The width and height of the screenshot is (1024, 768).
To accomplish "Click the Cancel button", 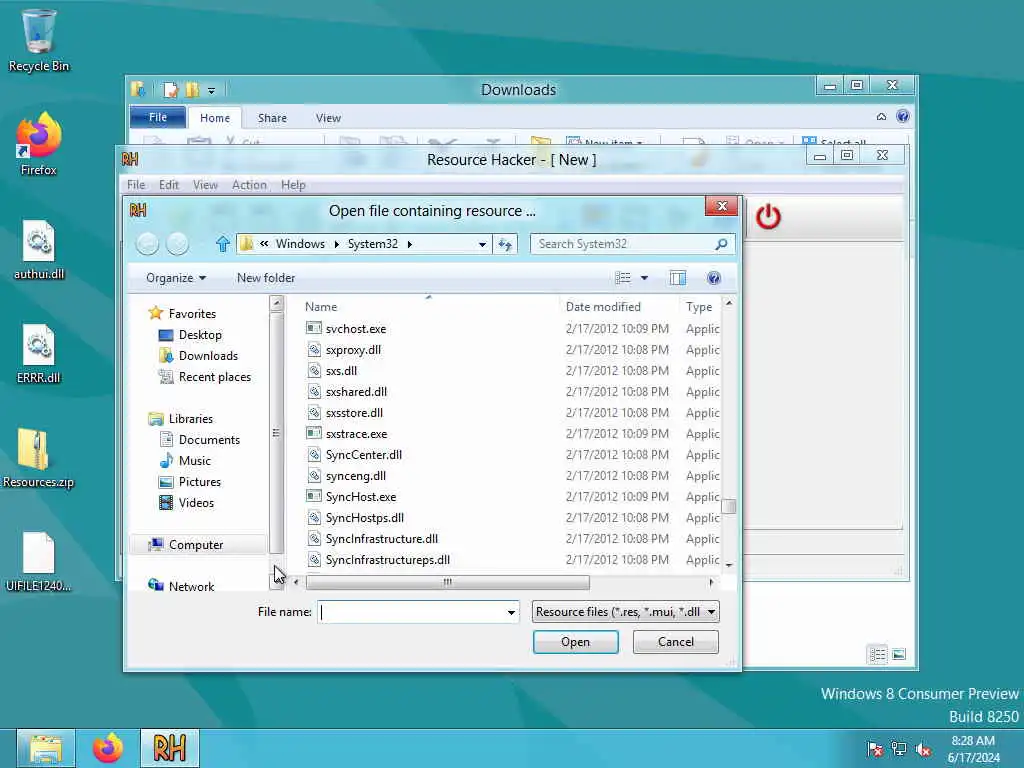I will (x=676, y=642).
